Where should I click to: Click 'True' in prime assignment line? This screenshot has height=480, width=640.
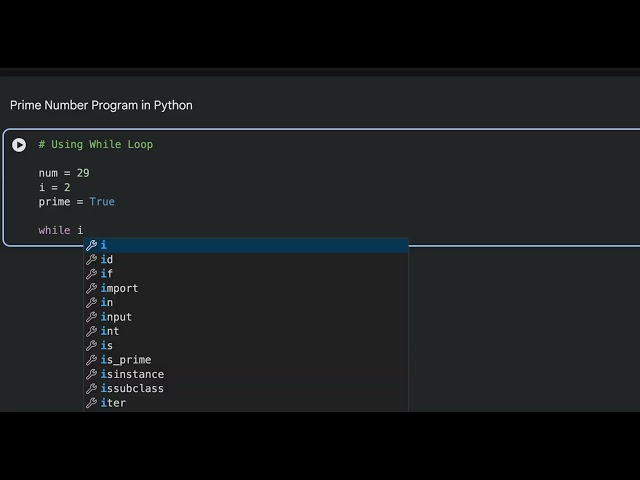[x=102, y=202]
